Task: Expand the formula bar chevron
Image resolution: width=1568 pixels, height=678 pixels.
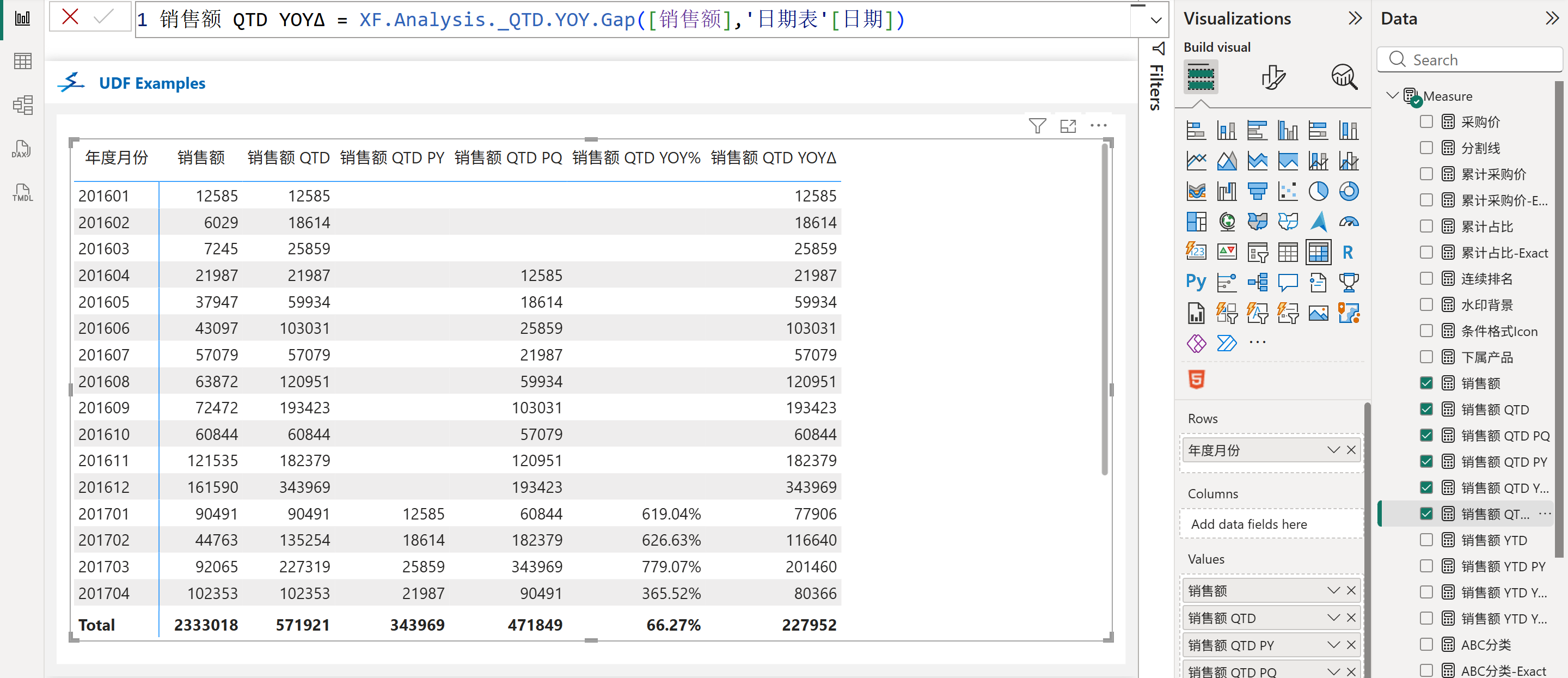Action: (1156, 20)
